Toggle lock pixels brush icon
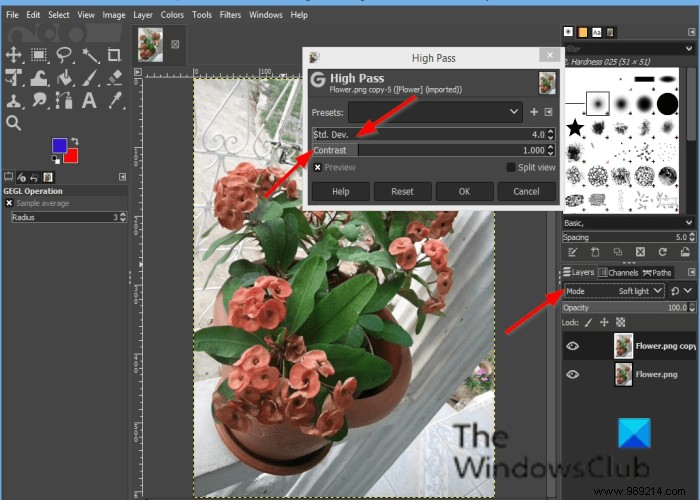Image resolution: width=700 pixels, height=500 pixels. pyautogui.click(x=589, y=322)
